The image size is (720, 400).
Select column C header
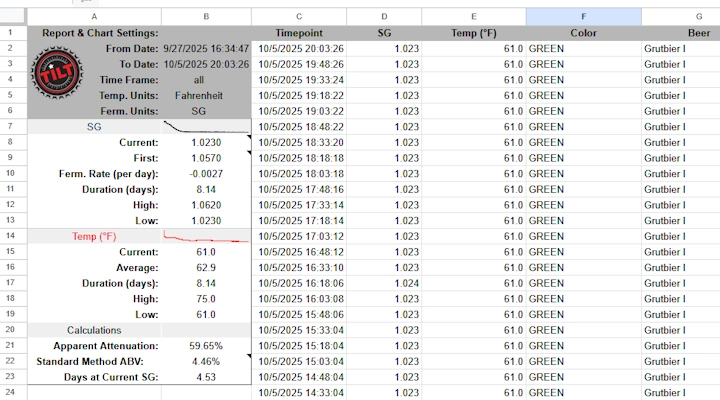299,17
